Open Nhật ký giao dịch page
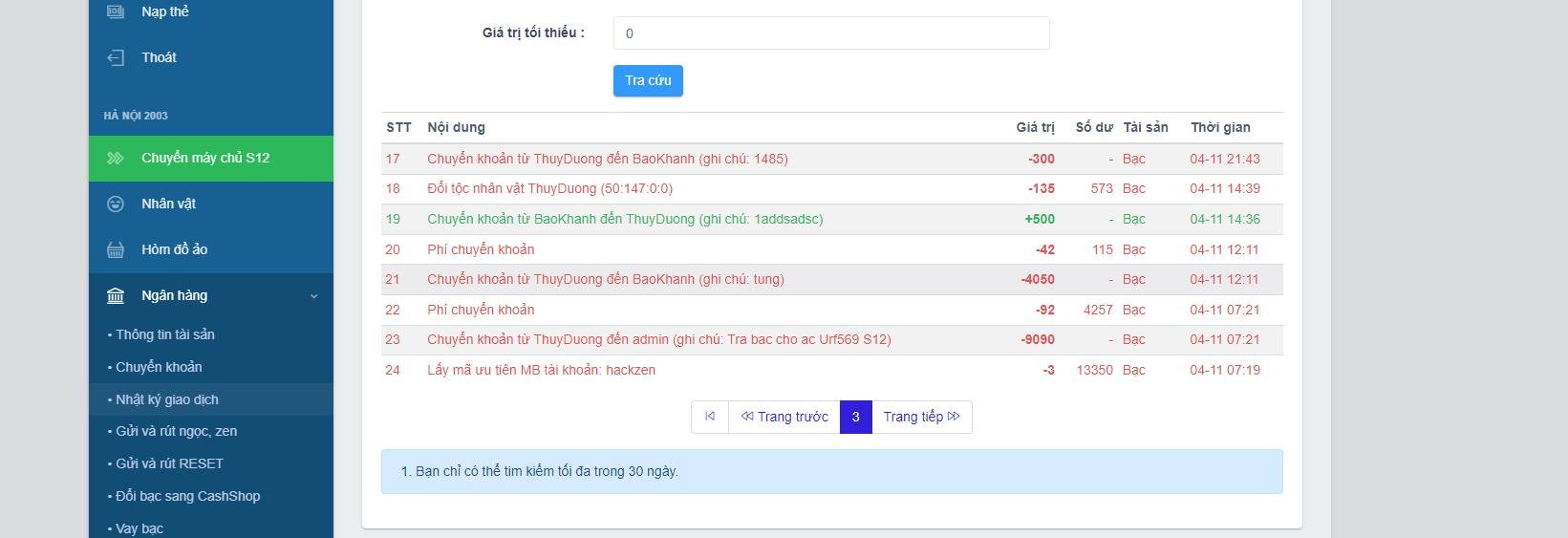 point(166,399)
